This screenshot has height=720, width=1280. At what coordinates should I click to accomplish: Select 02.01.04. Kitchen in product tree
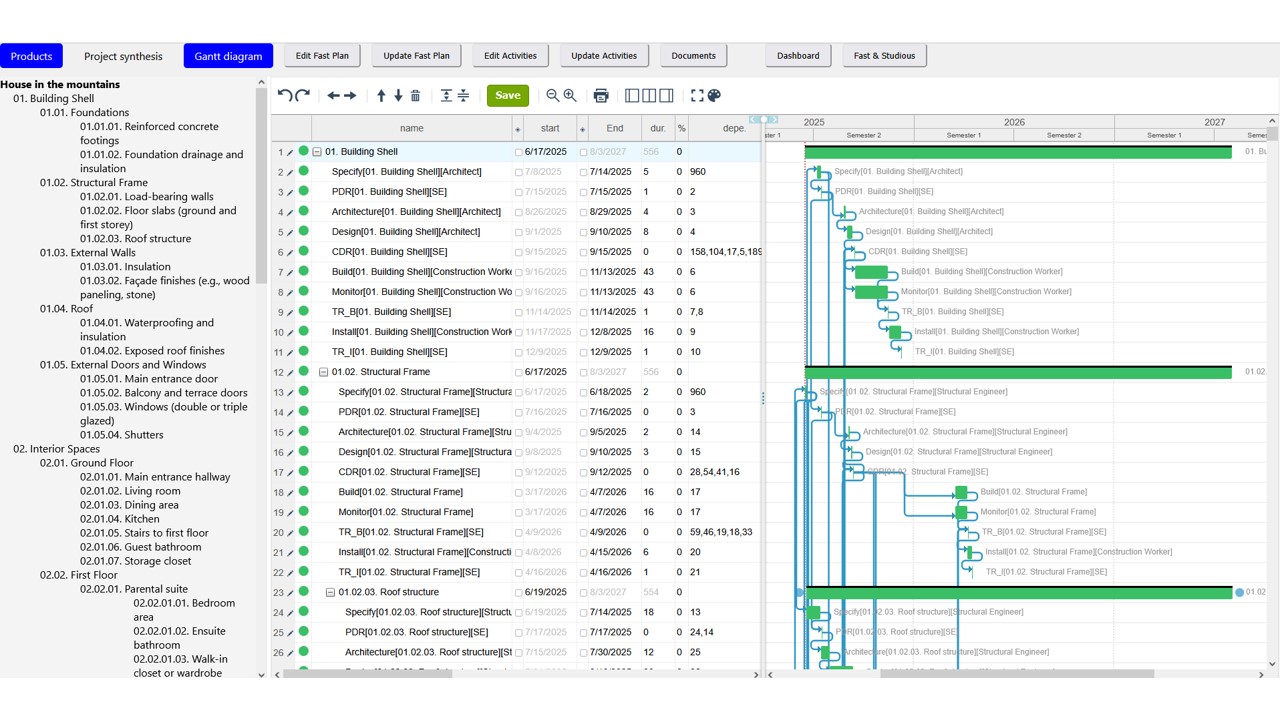120,519
